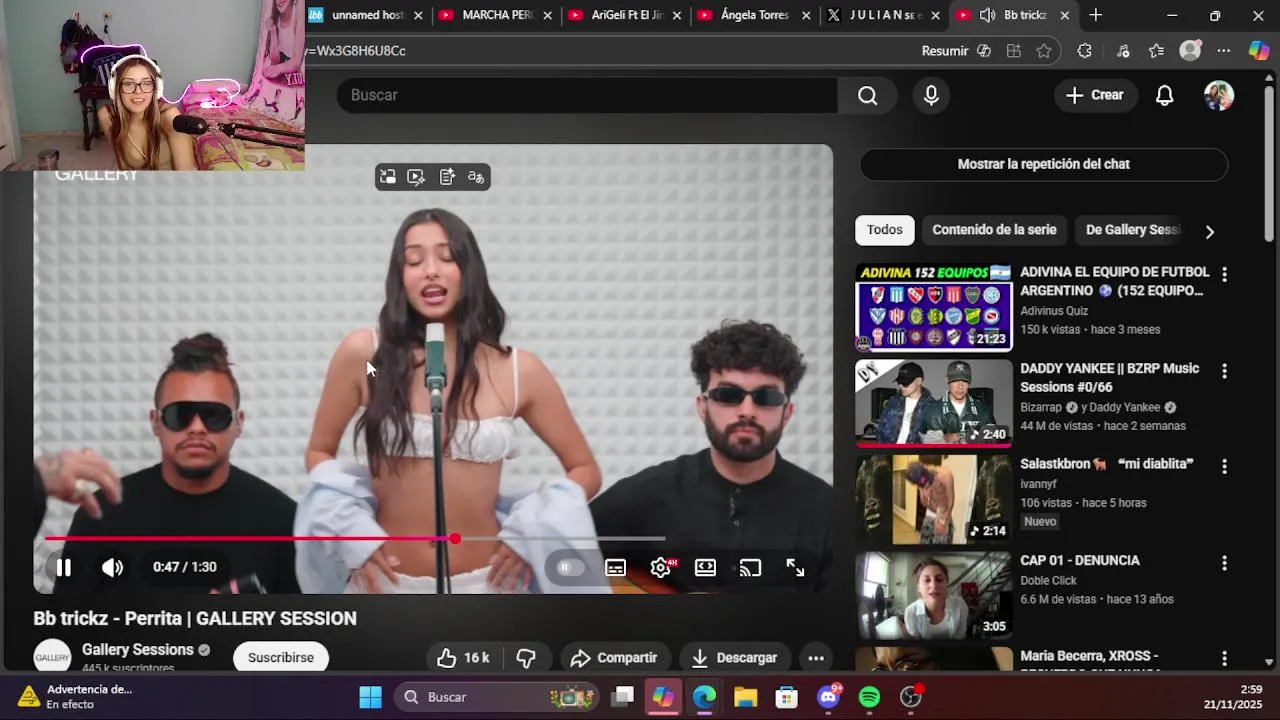Click the picture-in-picture overlay icon on the video
The height and width of the screenshot is (720, 1280).
coord(387,177)
